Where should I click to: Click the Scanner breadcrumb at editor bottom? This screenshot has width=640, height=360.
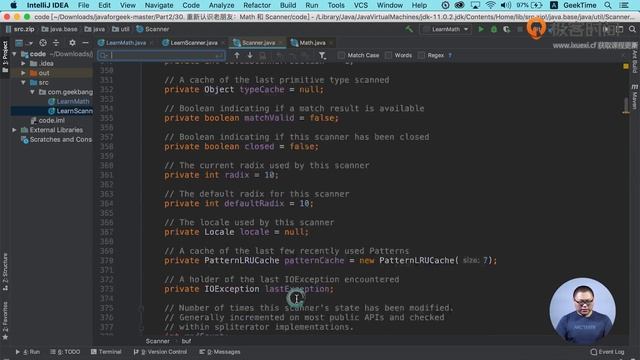pos(157,341)
